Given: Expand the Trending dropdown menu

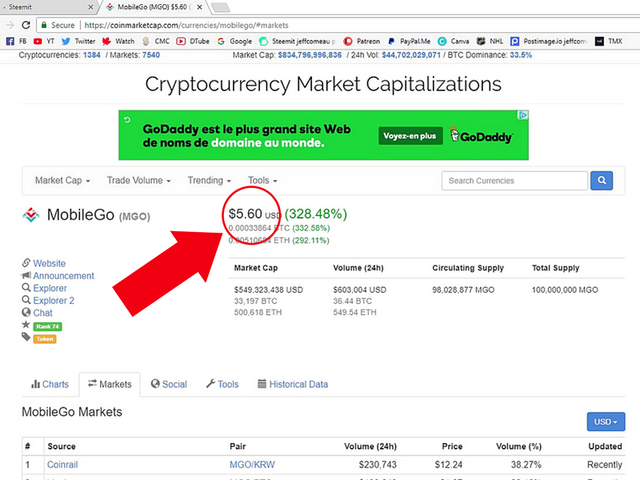Looking at the screenshot, I should (209, 180).
